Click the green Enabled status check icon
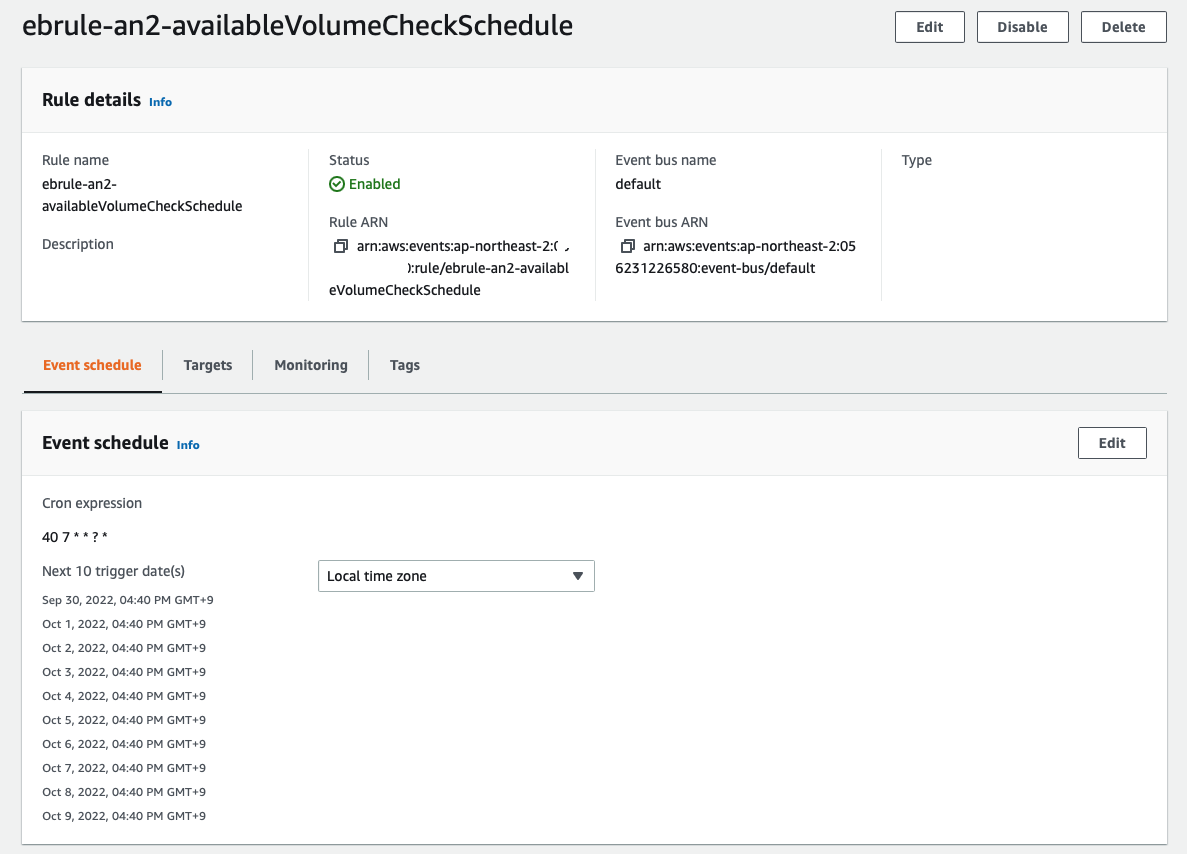Viewport: 1187px width, 854px height. (x=336, y=184)
